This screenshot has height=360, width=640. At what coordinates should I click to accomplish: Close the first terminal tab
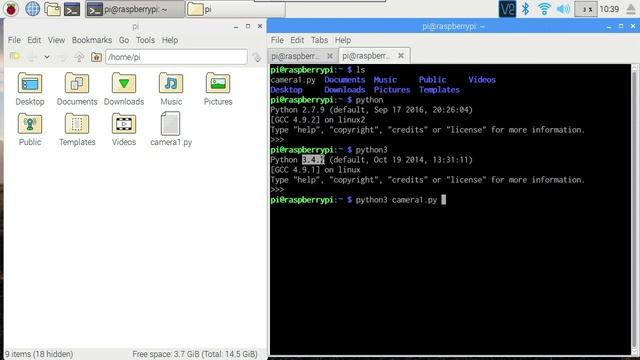[330, 56]
